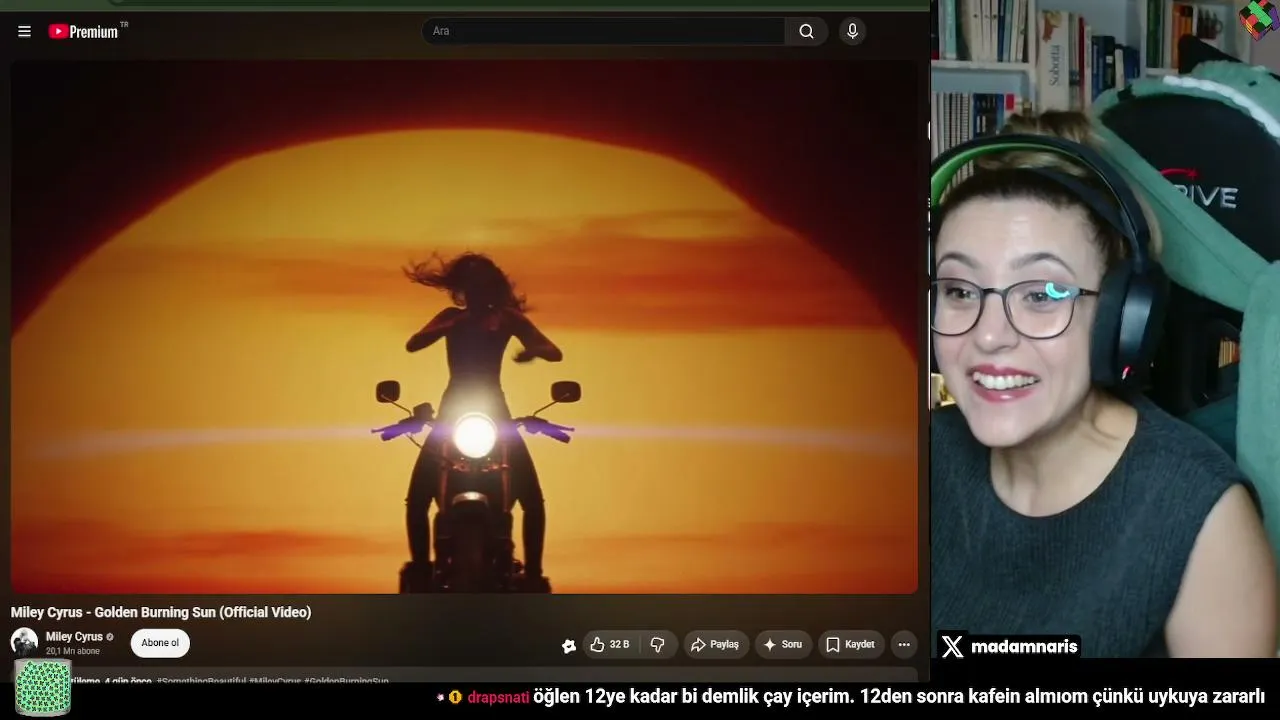Like the video showing 32 B
This screenshot has height=720, width=1280.
pos(610,645)
